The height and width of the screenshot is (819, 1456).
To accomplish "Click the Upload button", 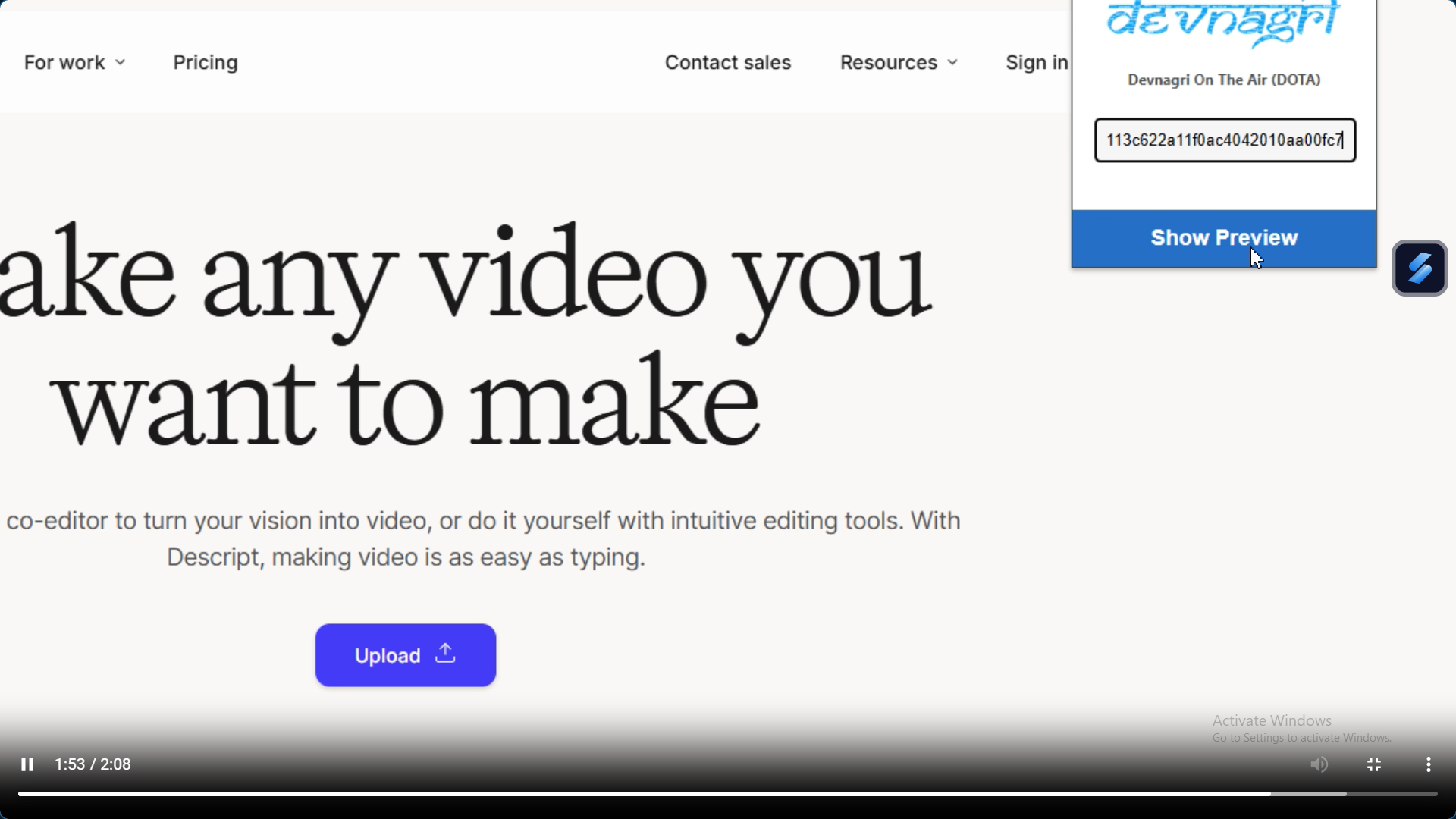I will [406, 655].
